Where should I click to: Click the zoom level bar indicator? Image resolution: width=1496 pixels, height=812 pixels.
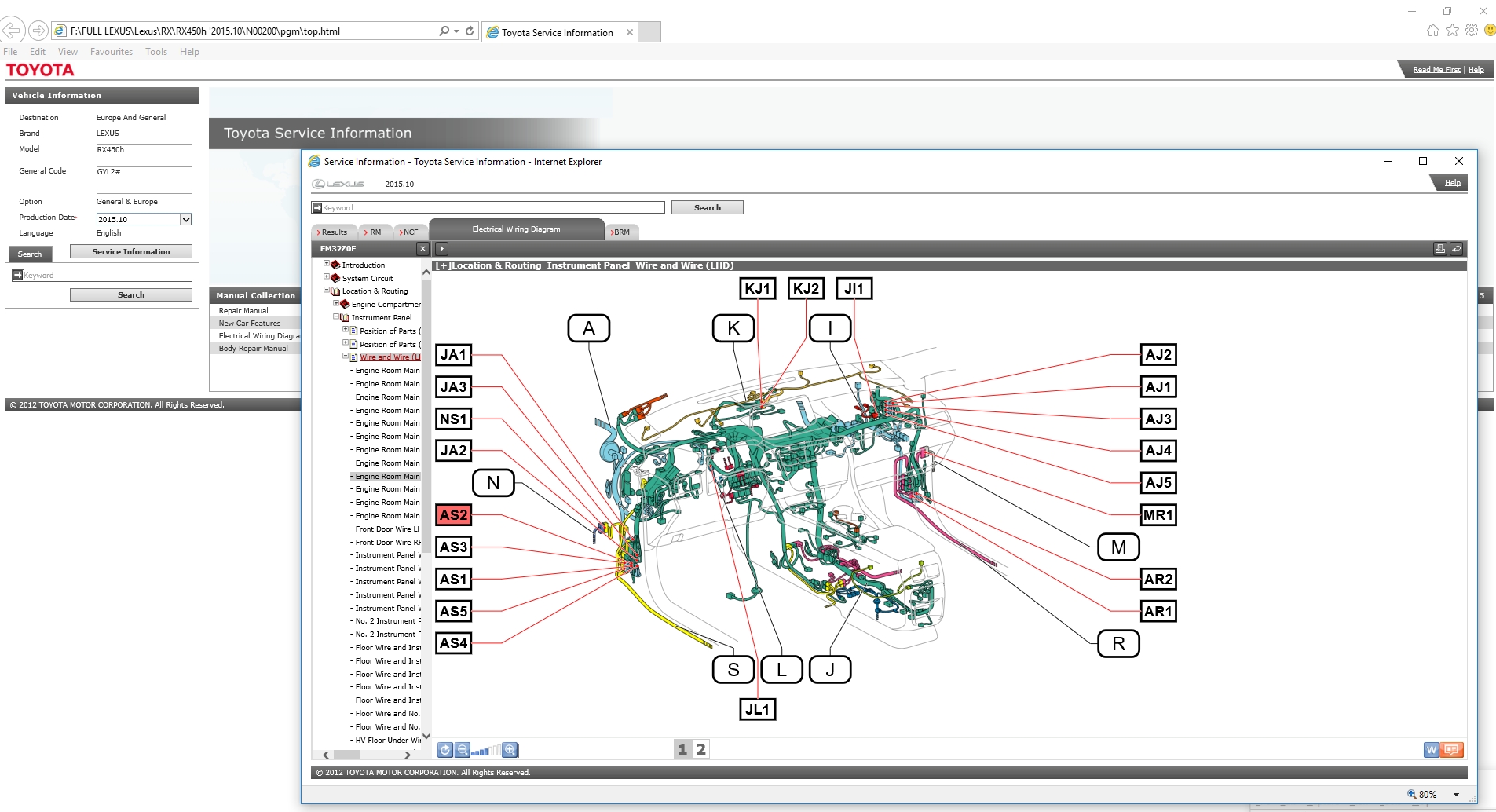click(x=486, y=751)
